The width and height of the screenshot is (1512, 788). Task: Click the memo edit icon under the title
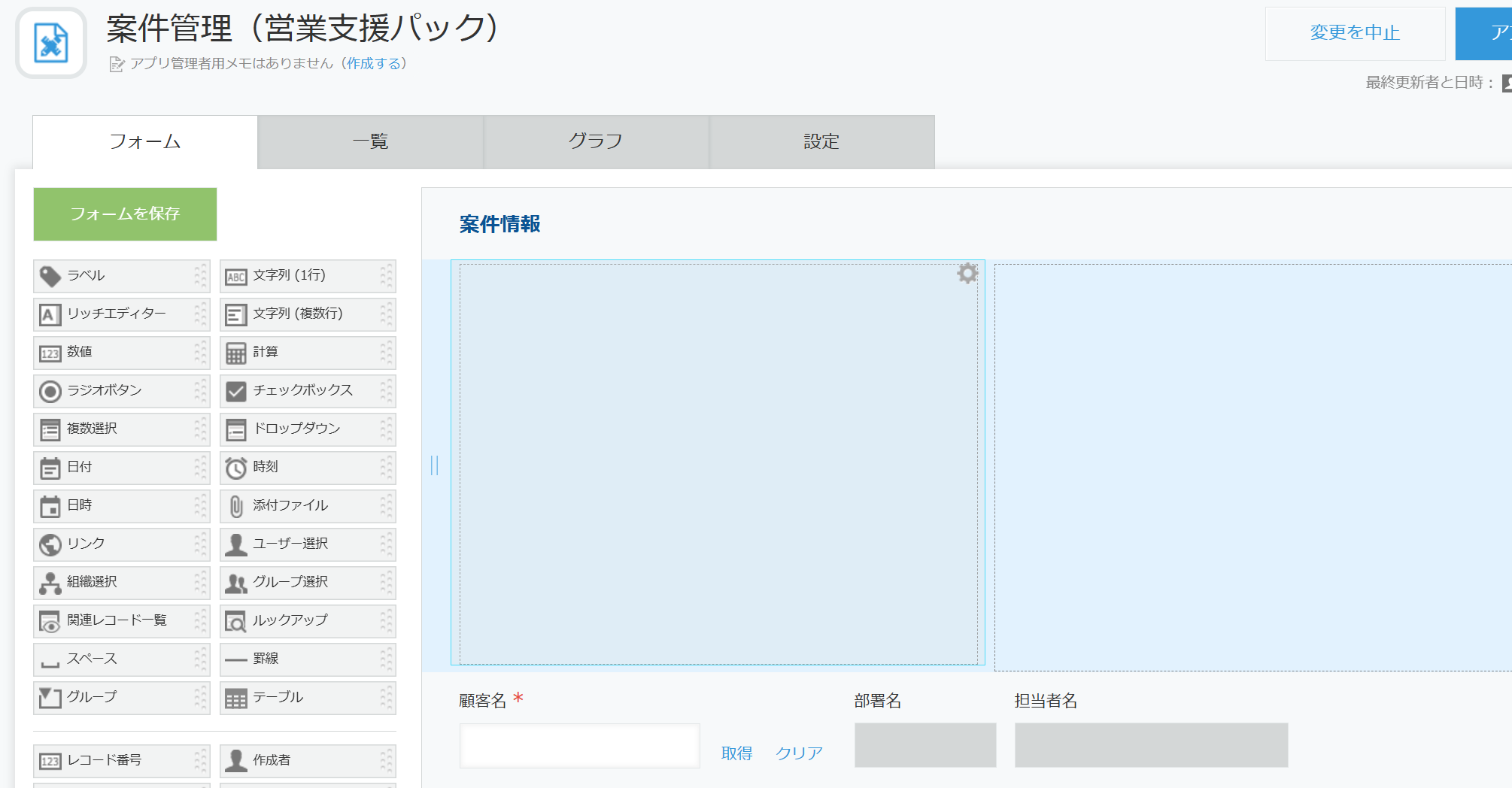(117, 65)
